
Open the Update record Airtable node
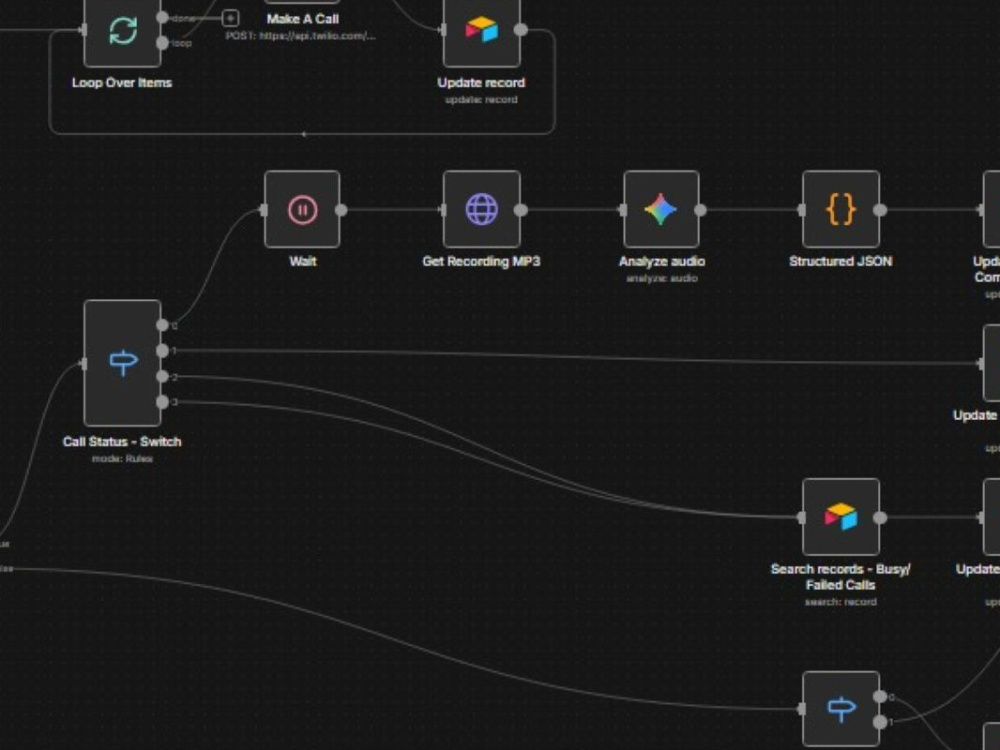482,31
